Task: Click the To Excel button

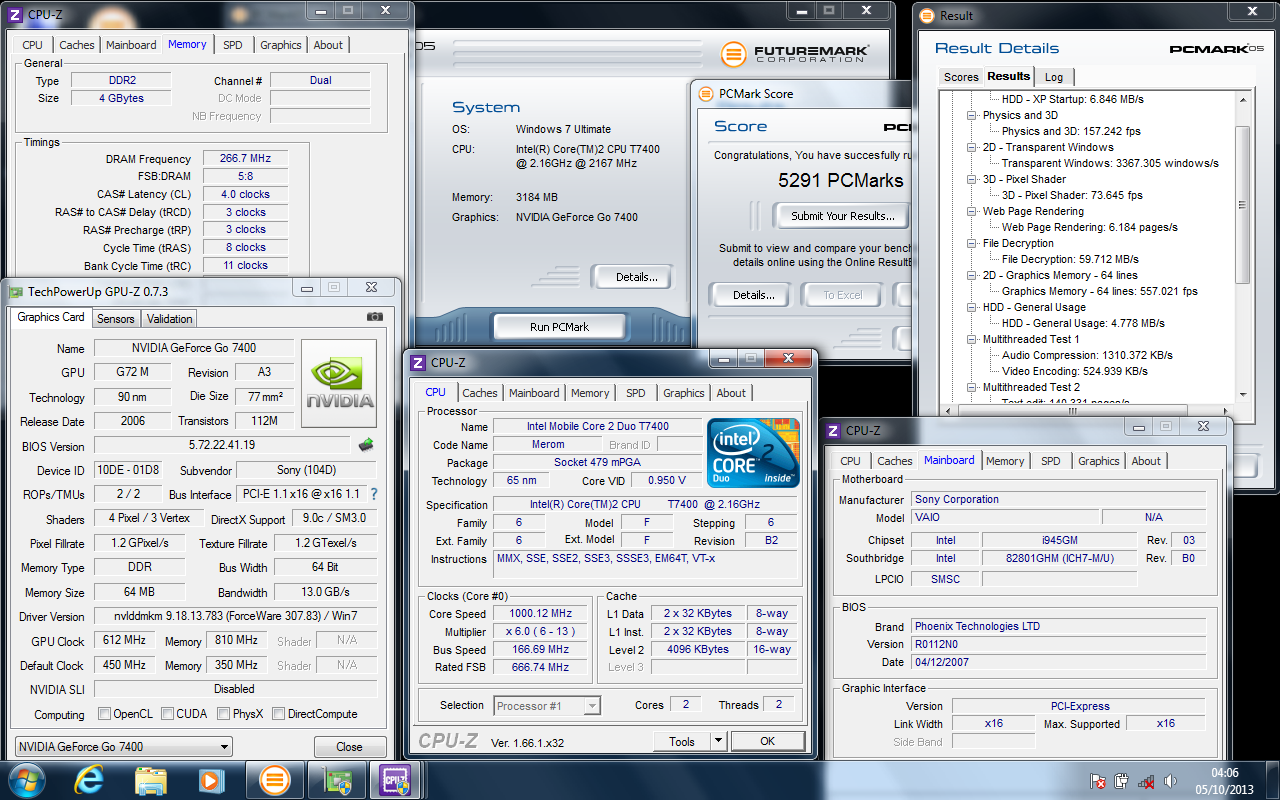Action: tap(842, 295)
